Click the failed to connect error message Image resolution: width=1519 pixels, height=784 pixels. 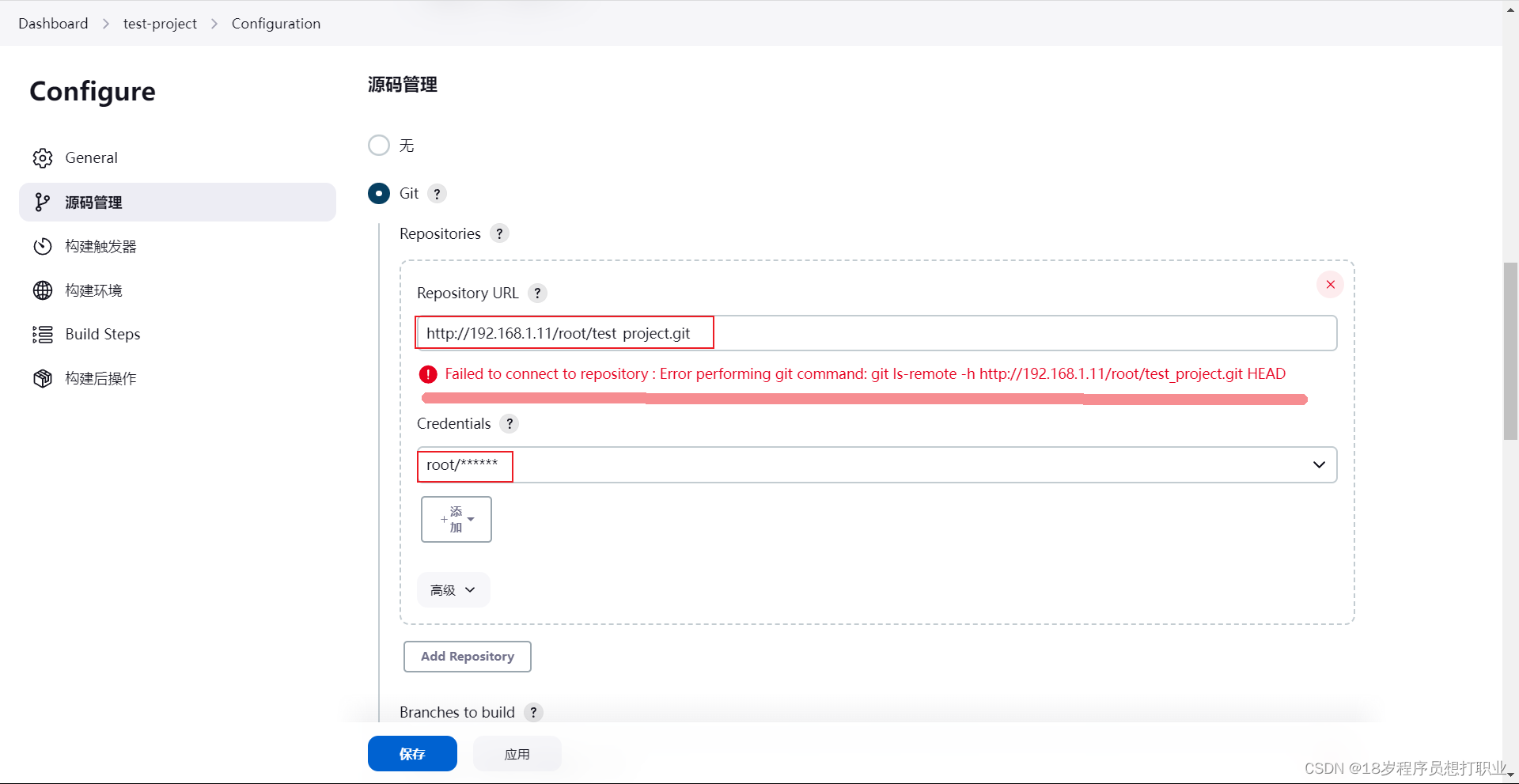(x=866, y=374)
